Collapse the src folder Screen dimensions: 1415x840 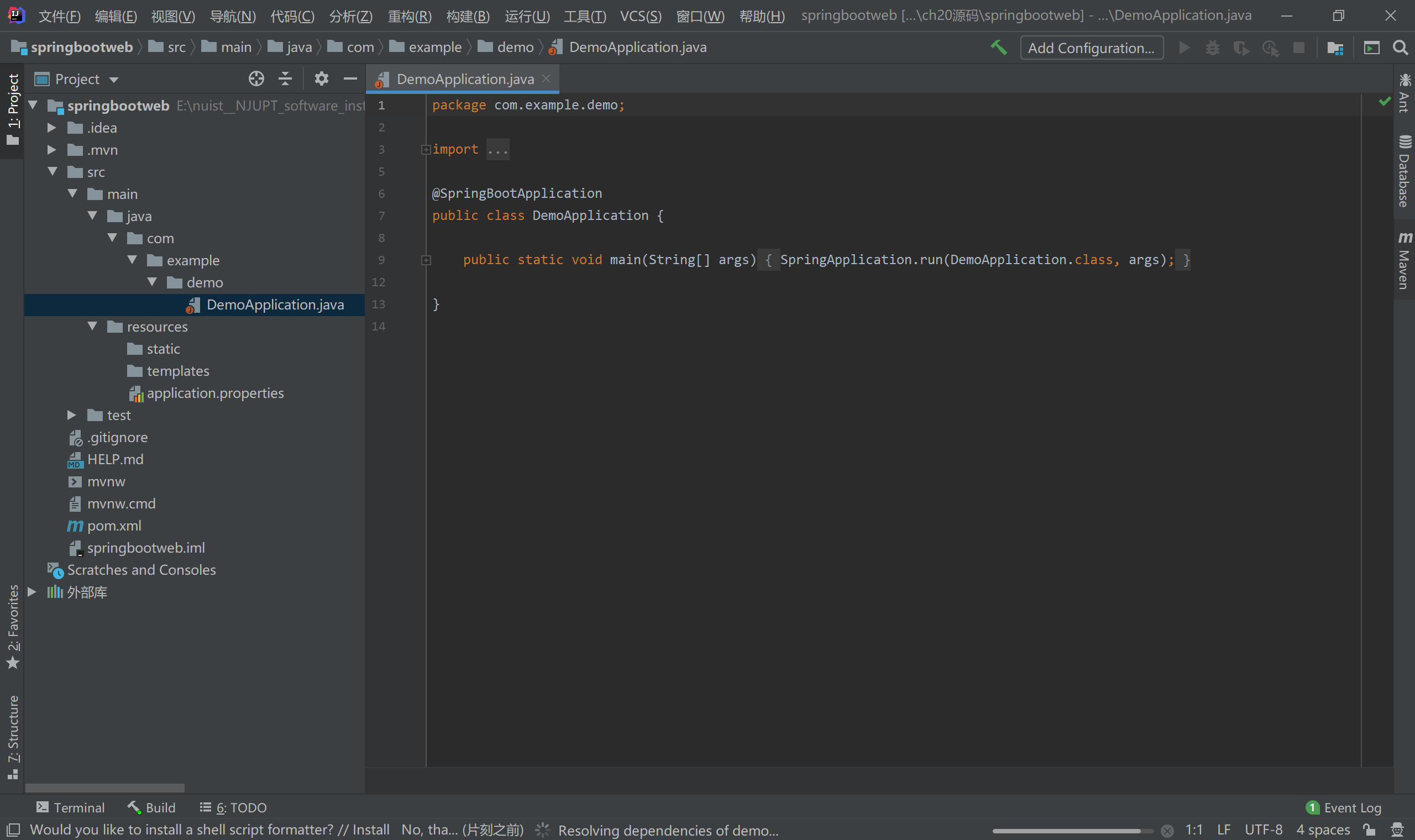[x=53, y=171]
